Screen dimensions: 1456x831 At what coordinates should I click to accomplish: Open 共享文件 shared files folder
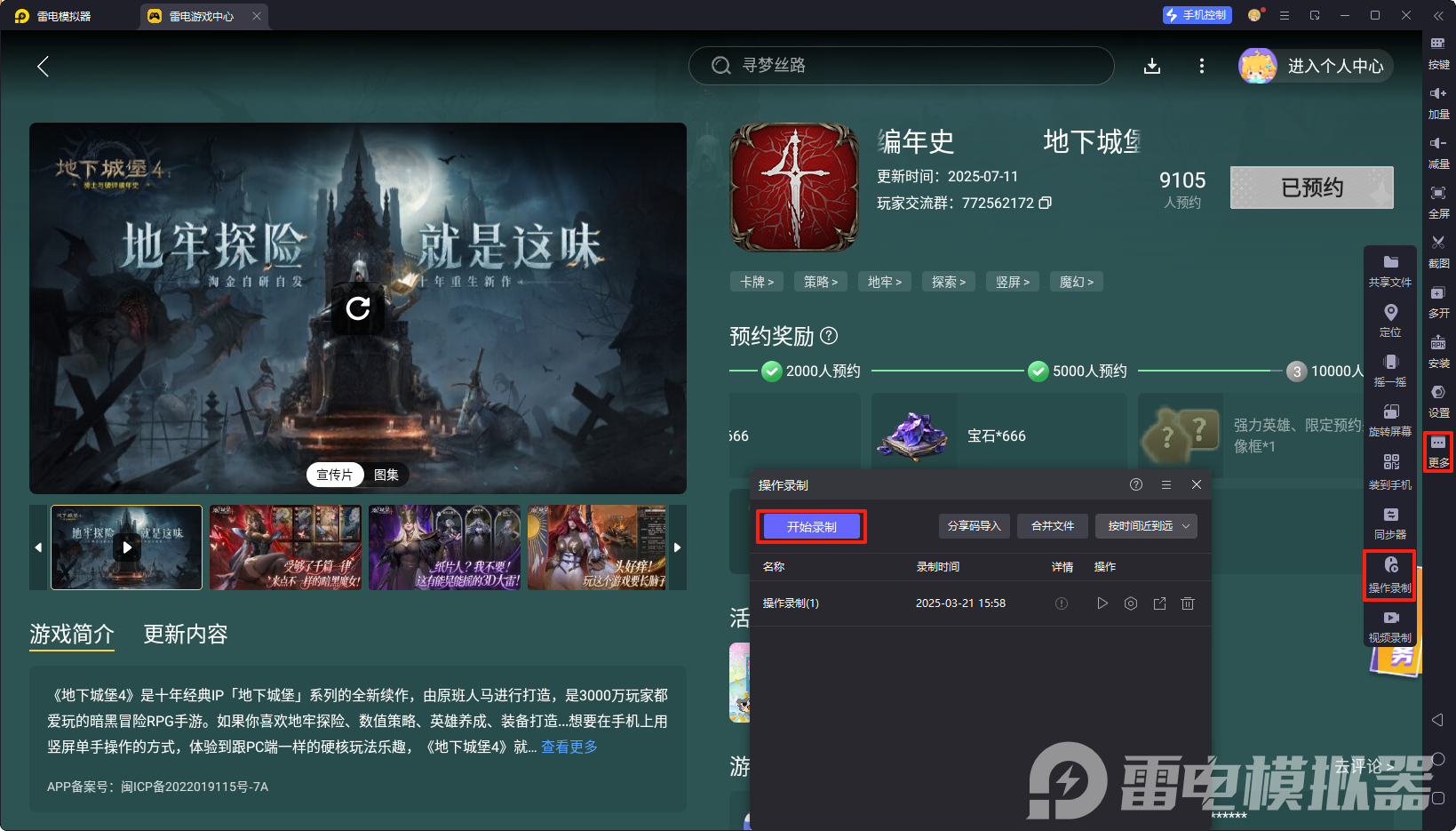[1390, 270]
